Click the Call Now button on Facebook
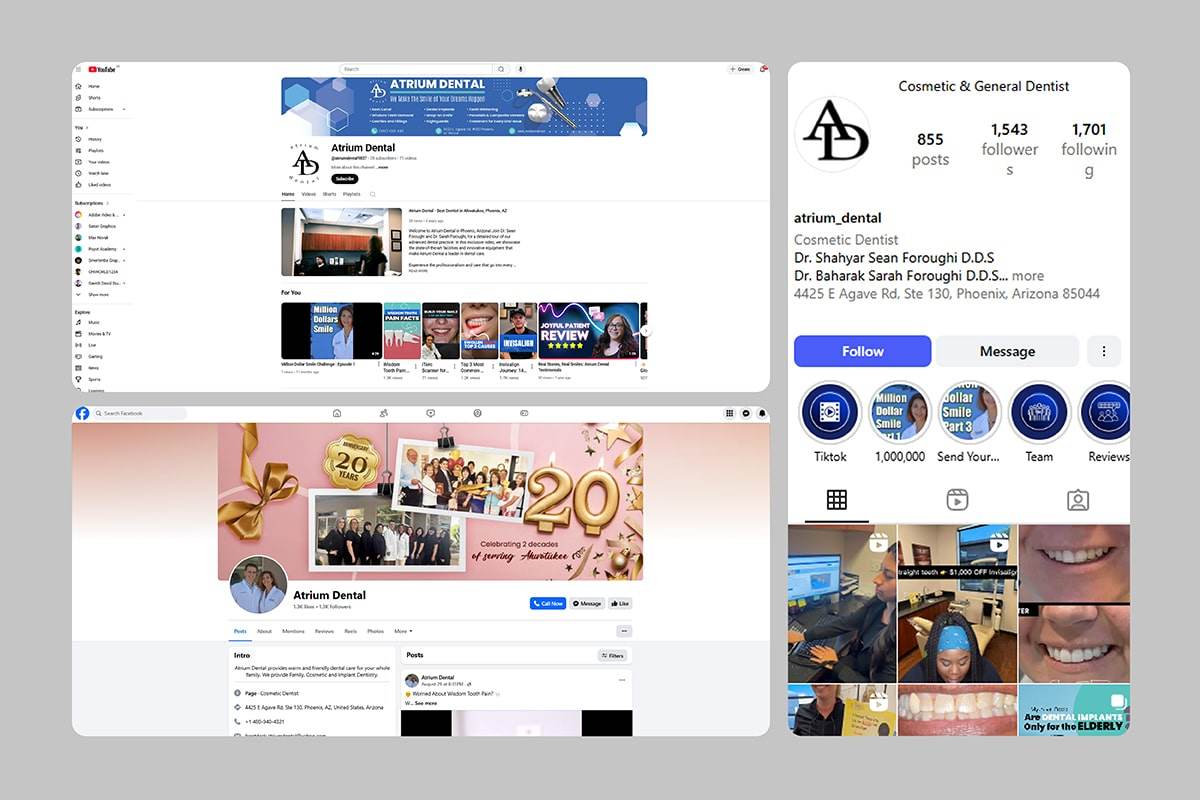Screen dimensions: 1200x800 point(548,603)
